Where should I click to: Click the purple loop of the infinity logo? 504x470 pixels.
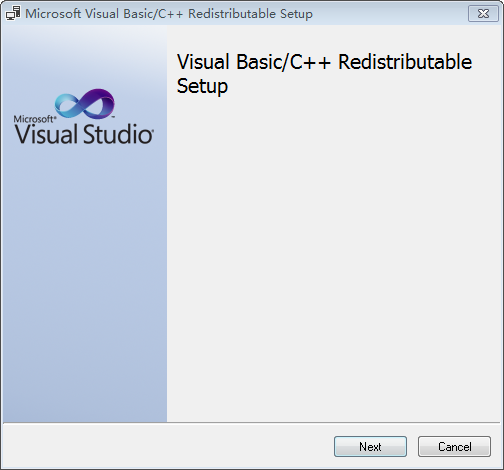98,102
